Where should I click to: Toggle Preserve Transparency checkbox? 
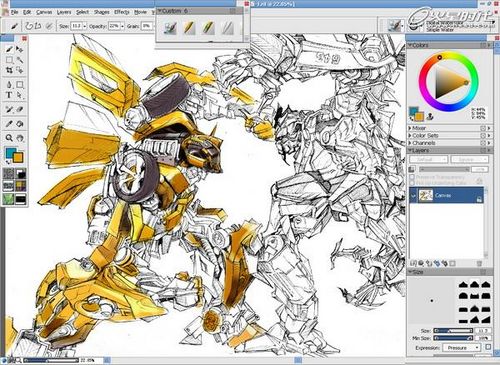coord(412,177)
